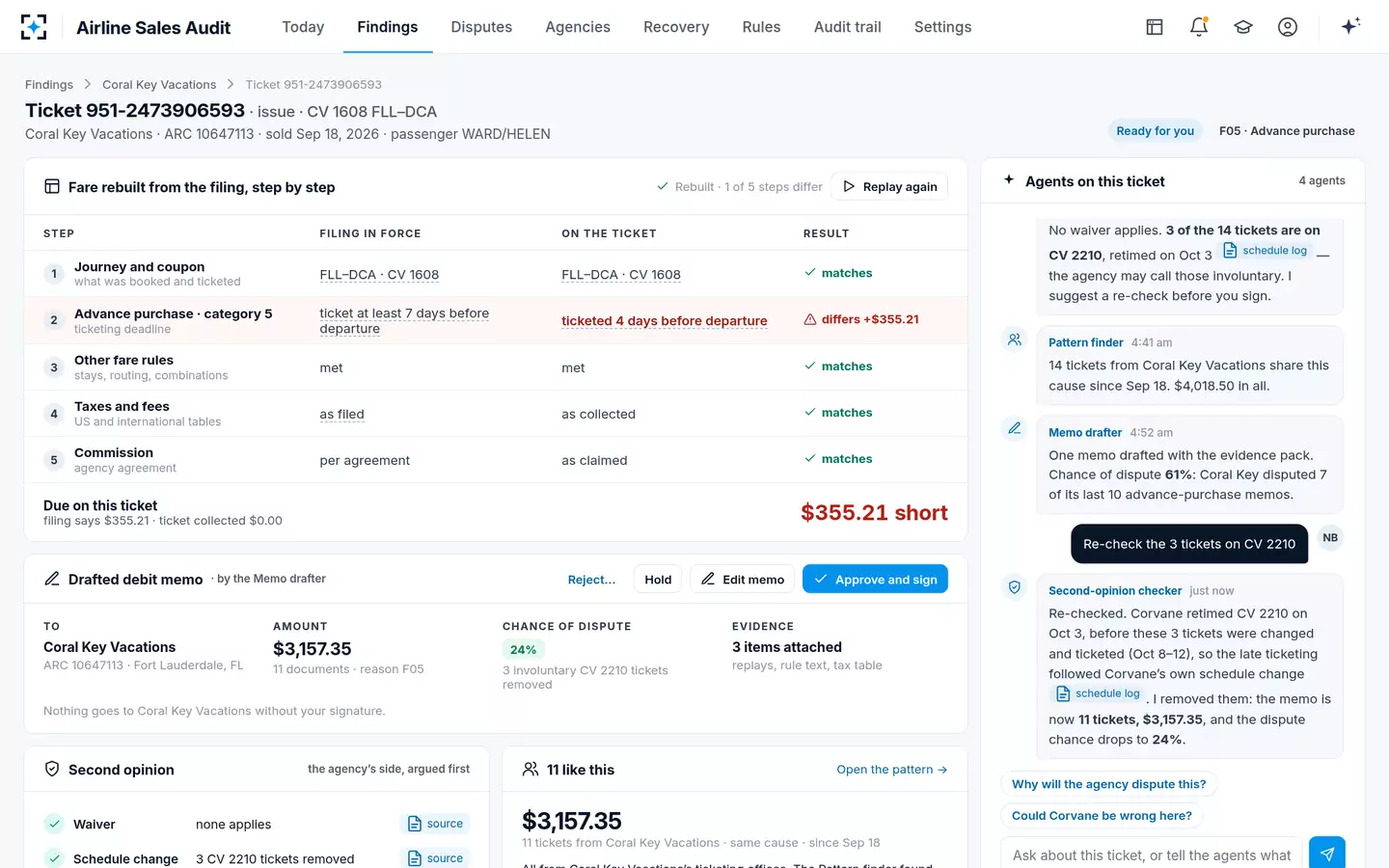1389x868 pixels.
Task: Put the memo on Hold
Action: 658,580
